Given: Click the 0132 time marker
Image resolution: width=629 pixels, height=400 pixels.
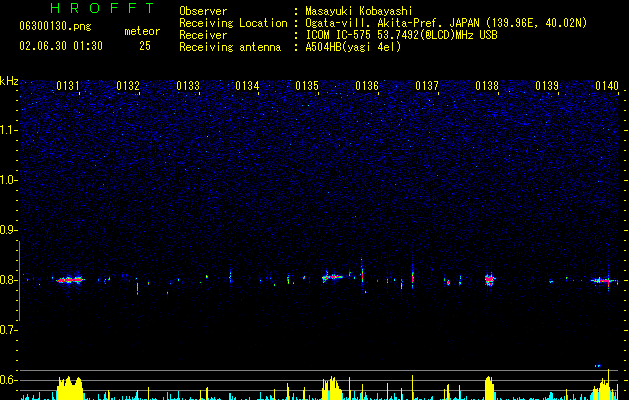Looking at the screenshot, I should click(x=128, y=86).
